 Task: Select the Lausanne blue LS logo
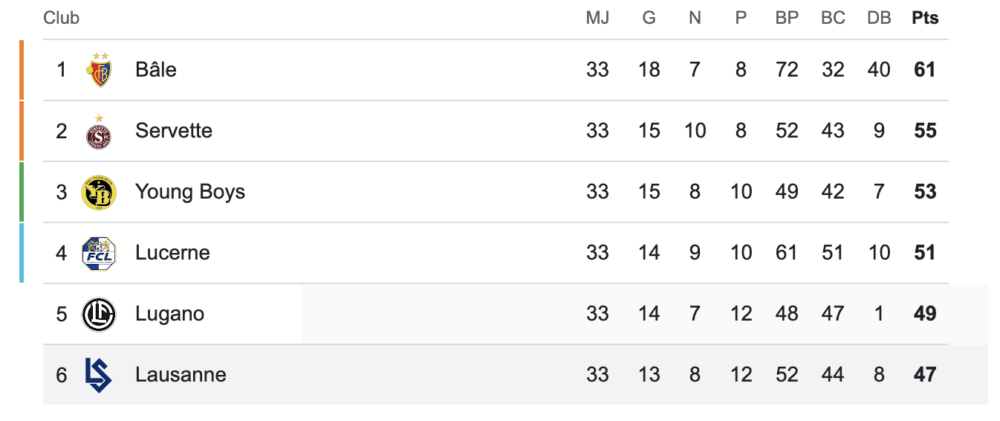[x=98, y=375]
